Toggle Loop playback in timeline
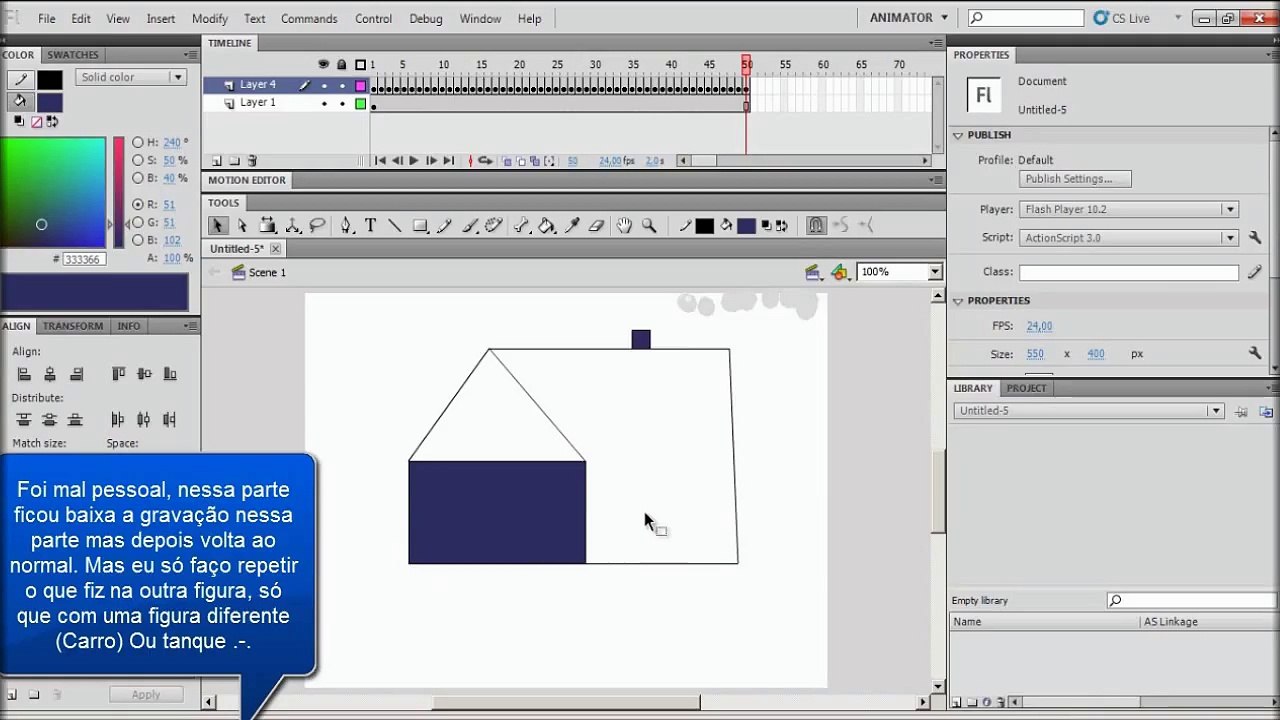 (x=485, y=160)
